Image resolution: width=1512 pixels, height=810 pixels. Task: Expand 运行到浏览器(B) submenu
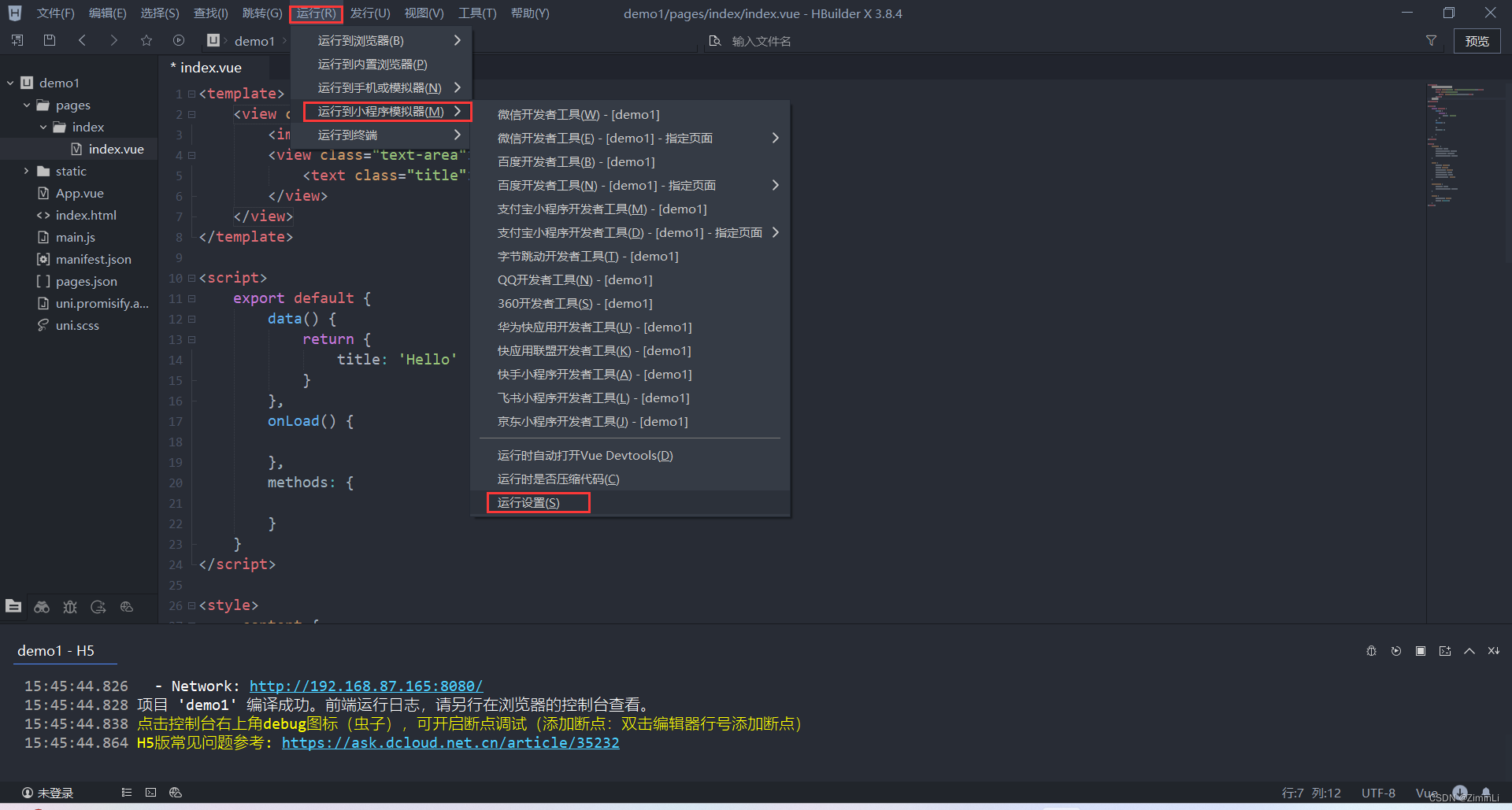[381, 40]
